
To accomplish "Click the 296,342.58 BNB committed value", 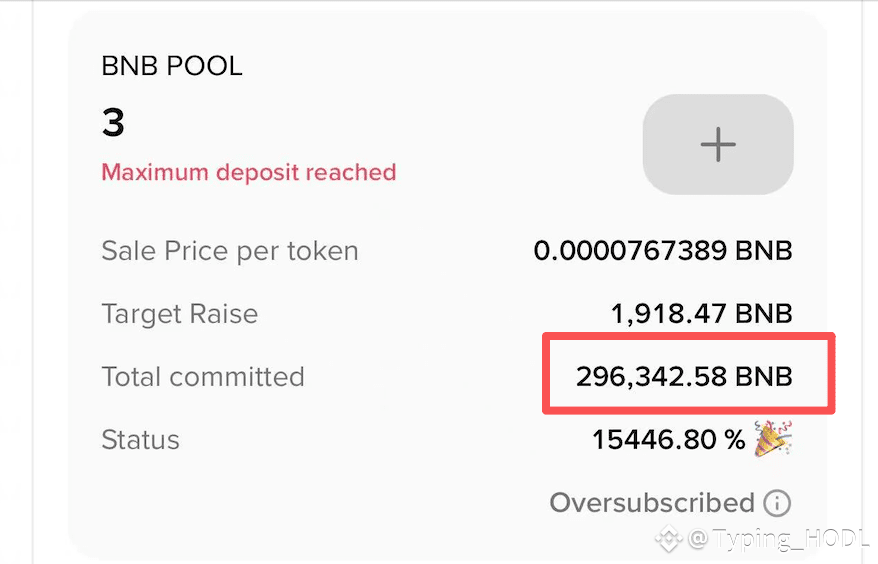I will click(684, 376).
